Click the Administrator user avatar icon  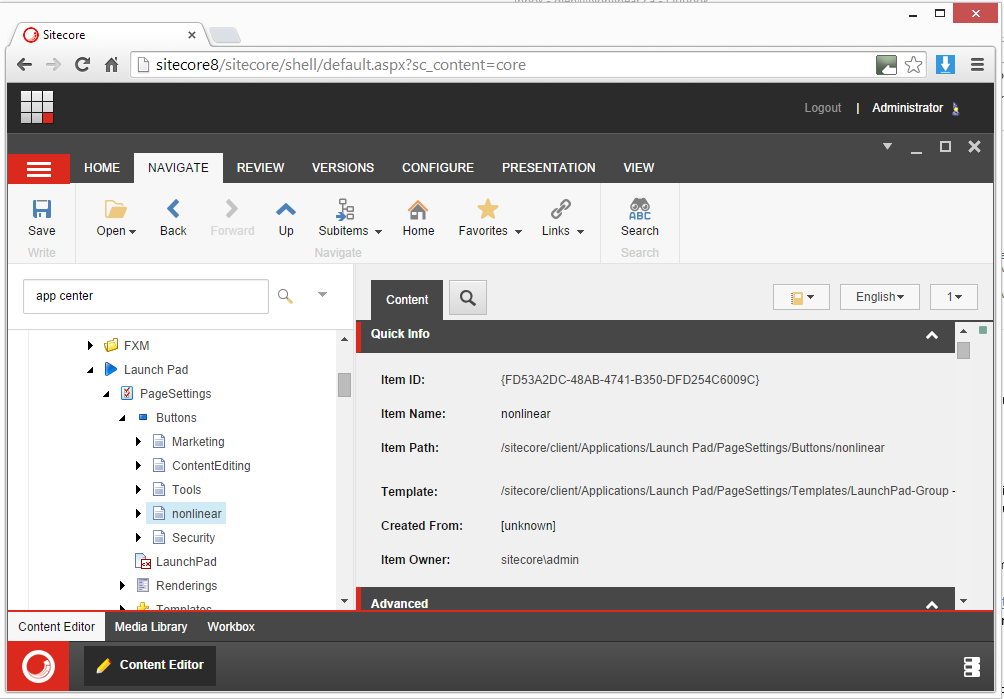point(955,108)
